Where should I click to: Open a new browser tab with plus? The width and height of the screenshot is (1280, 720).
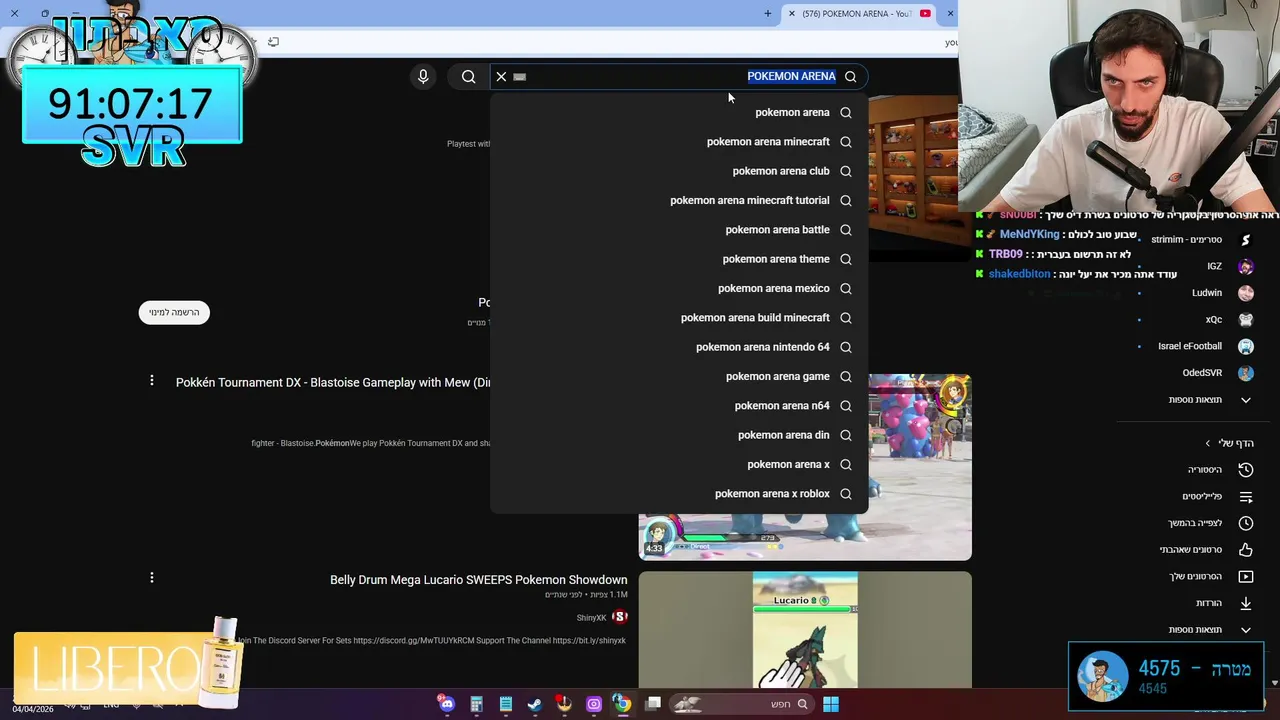coord(768,14)
